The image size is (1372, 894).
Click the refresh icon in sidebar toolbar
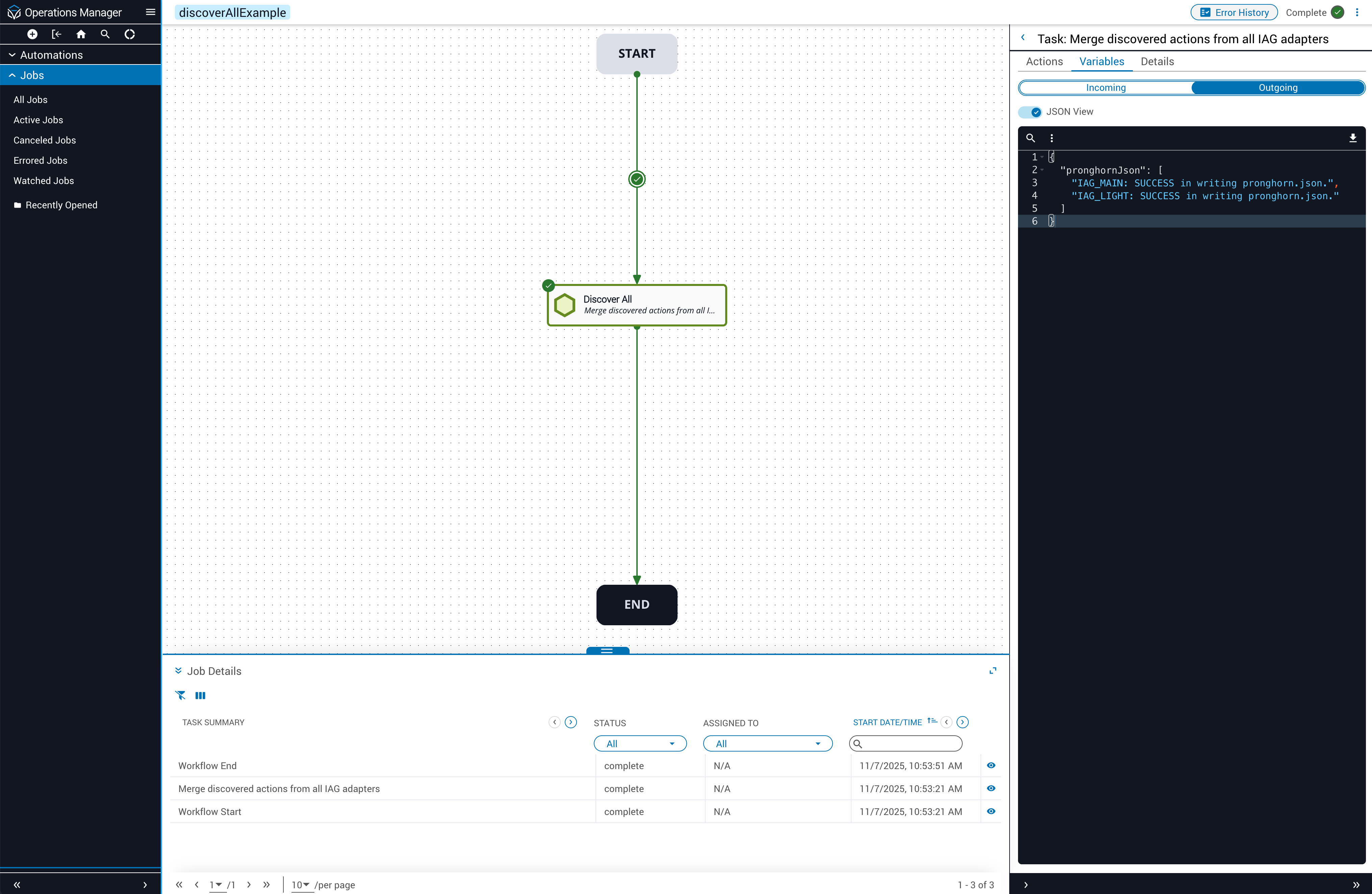[130, 34]
